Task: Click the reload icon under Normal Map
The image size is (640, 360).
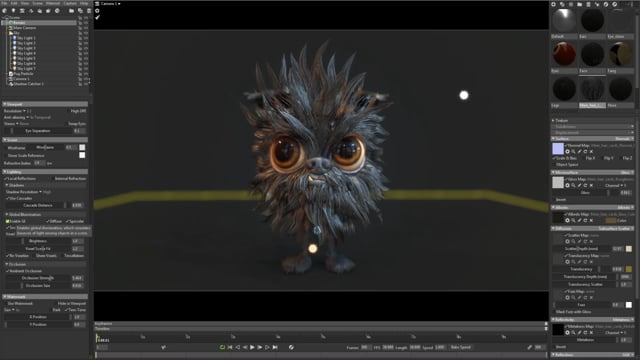Action: point(585,151)
